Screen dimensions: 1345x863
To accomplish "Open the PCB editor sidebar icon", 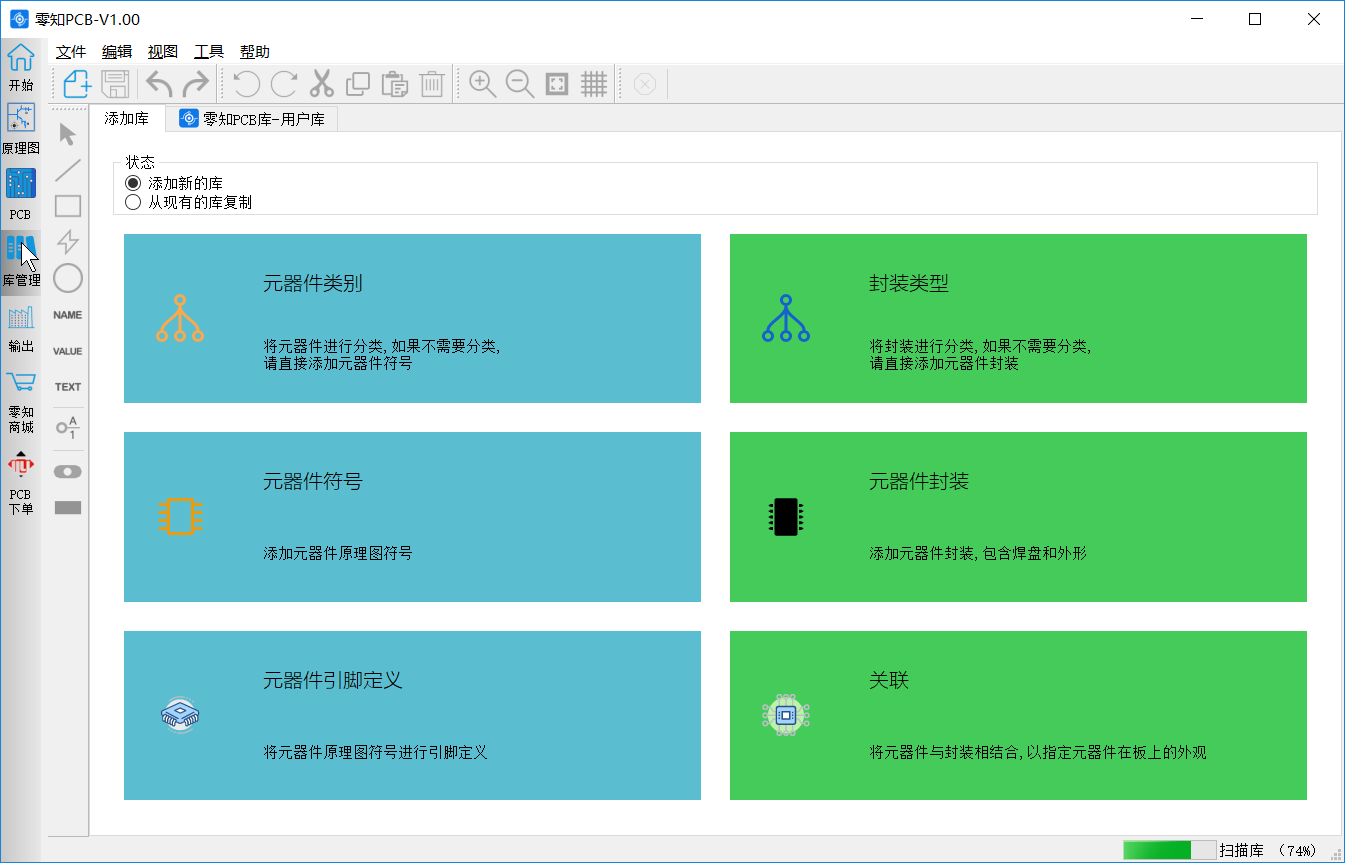I will click(x=20, y=192).
